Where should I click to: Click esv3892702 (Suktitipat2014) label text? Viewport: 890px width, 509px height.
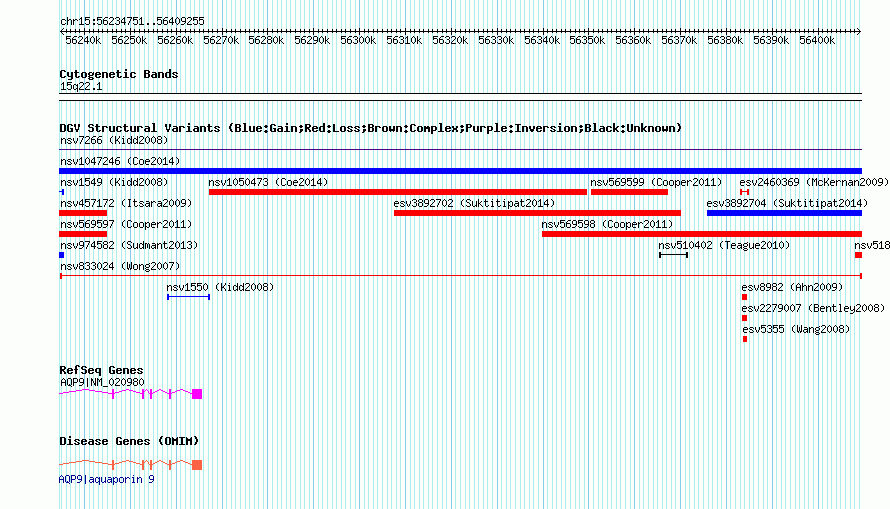tap(474, 203)
